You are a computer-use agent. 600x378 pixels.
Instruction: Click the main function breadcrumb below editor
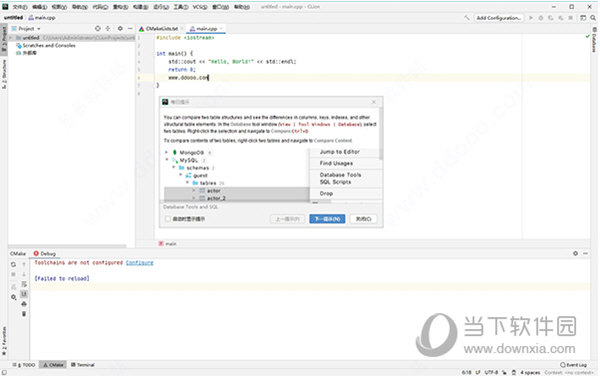[167, 244]
